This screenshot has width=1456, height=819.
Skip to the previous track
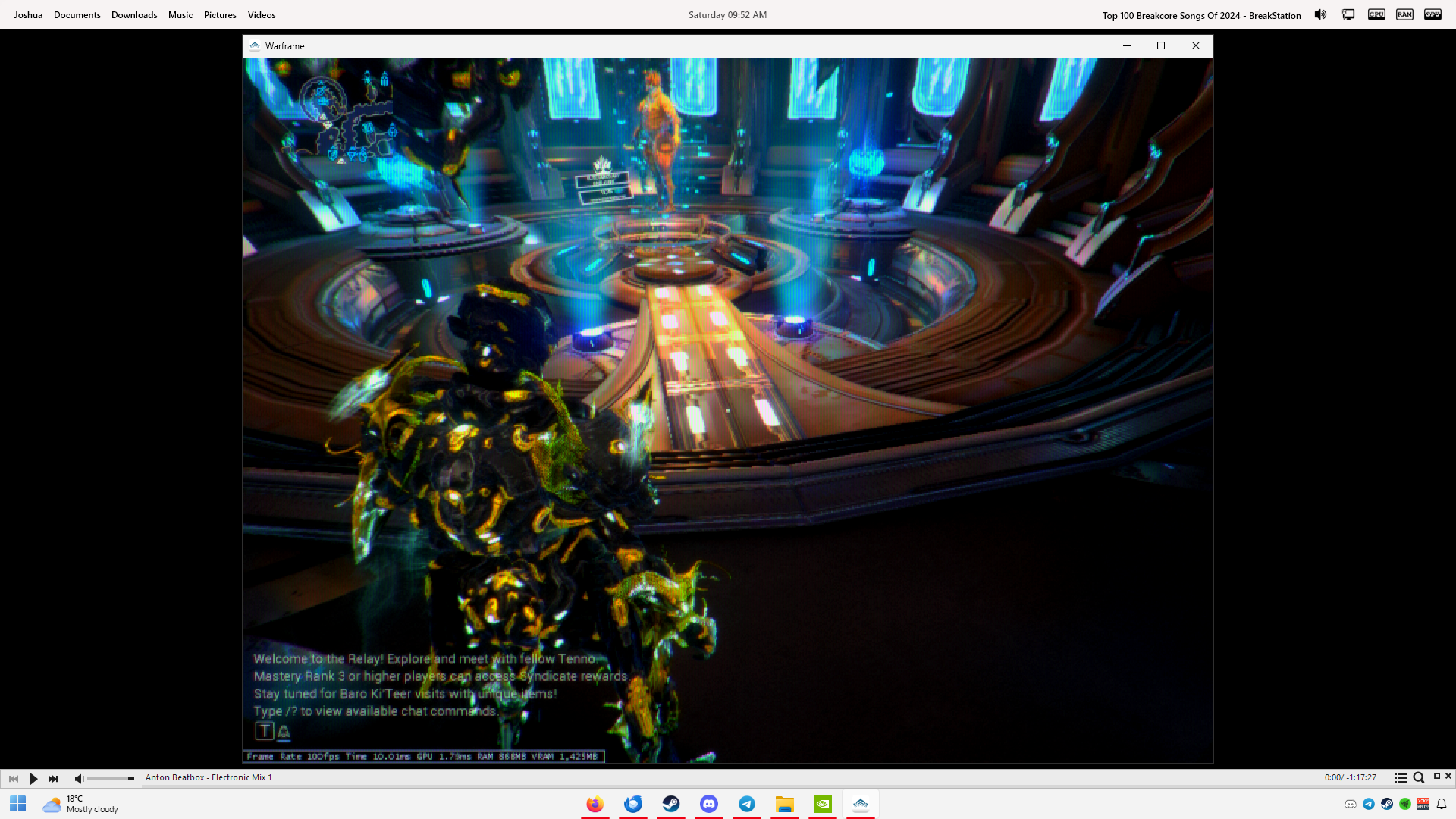[x=14, y=778]
